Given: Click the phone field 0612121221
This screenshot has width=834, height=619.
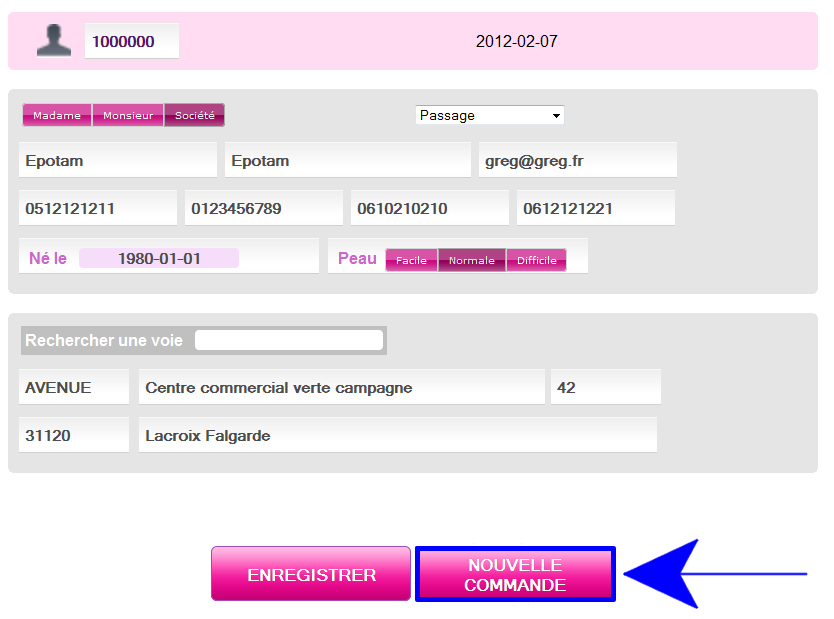Looking at the screenshot, I should point(595,209).
